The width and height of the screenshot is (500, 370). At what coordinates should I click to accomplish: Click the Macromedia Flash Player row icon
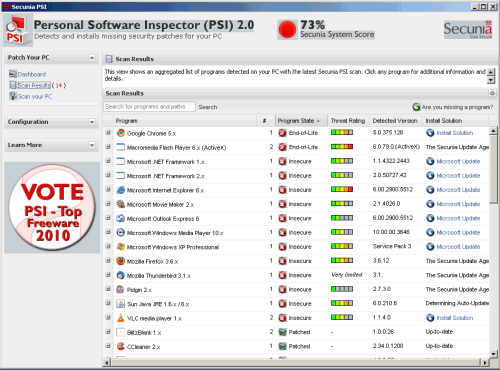[x=121, y=147]
